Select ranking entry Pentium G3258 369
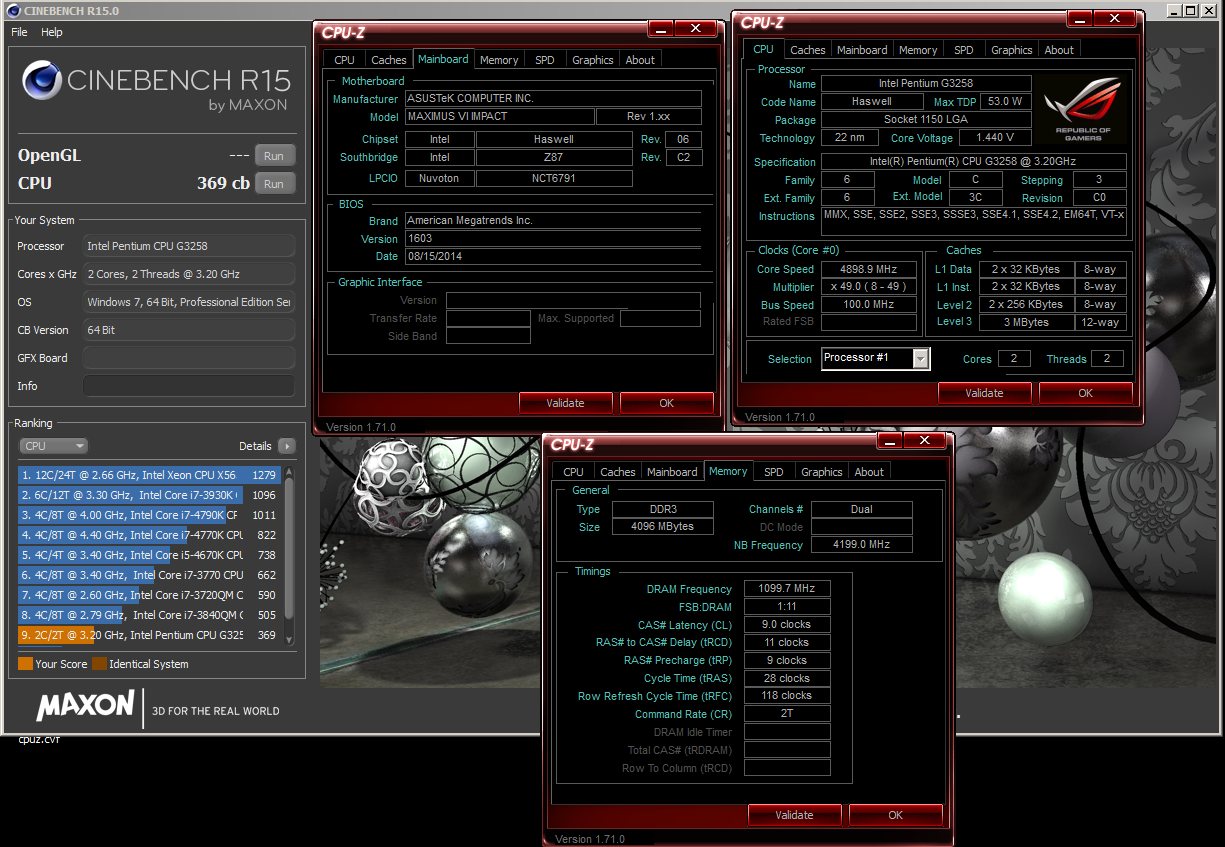This screenshot has width=1225, height=847. click(x=150, y=635)
